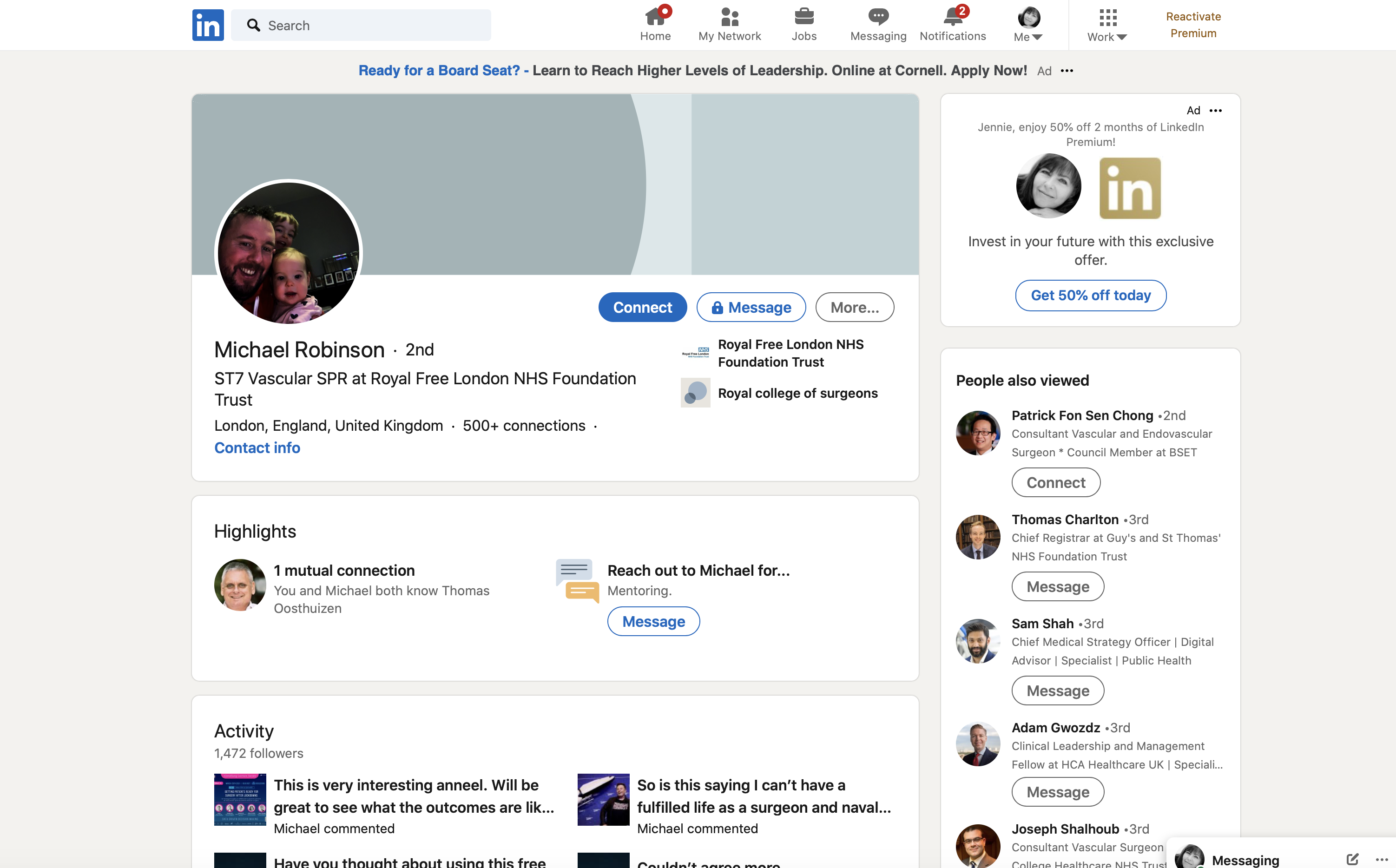This screenshot has width=1396, height=868.
Task: View Michael Robinson's profile photo
Action: (289, 253)
